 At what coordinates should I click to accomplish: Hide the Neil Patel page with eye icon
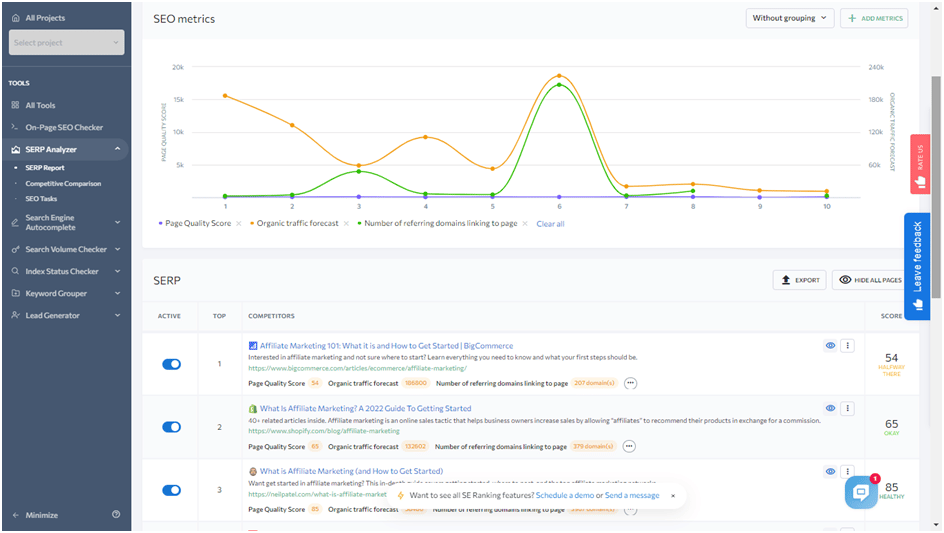click(830, 472)
